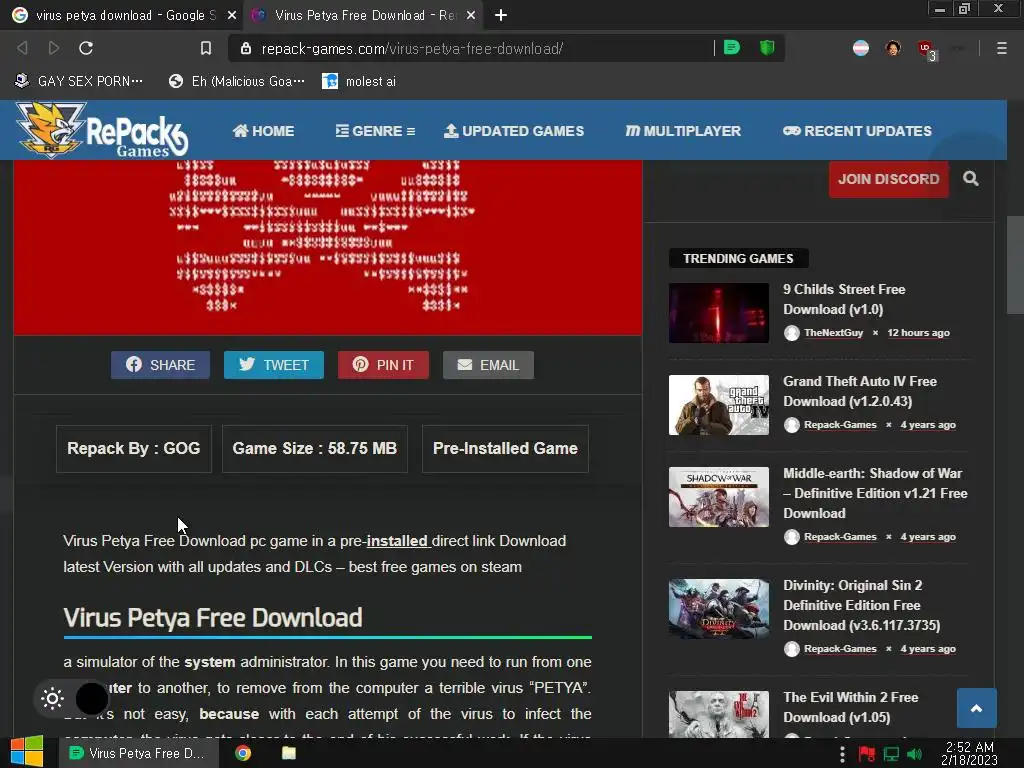Screen dimensions: 1024x768
Task: Click the site search magnifier icon
Action: (970, 178)
